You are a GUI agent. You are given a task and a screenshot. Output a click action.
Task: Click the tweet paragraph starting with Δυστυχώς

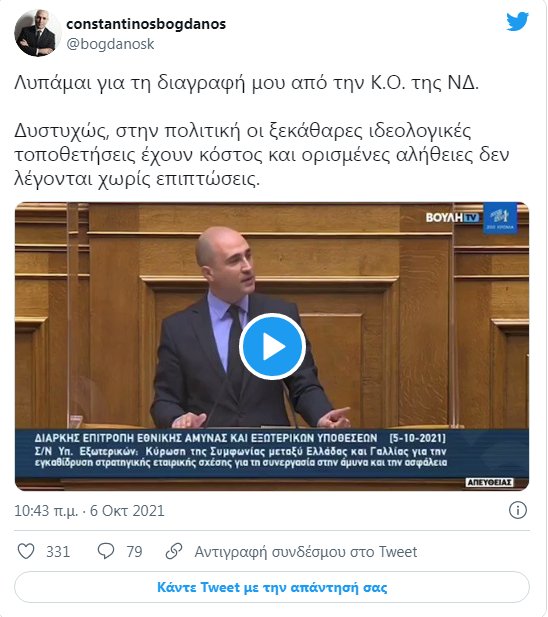coord(262,155)
